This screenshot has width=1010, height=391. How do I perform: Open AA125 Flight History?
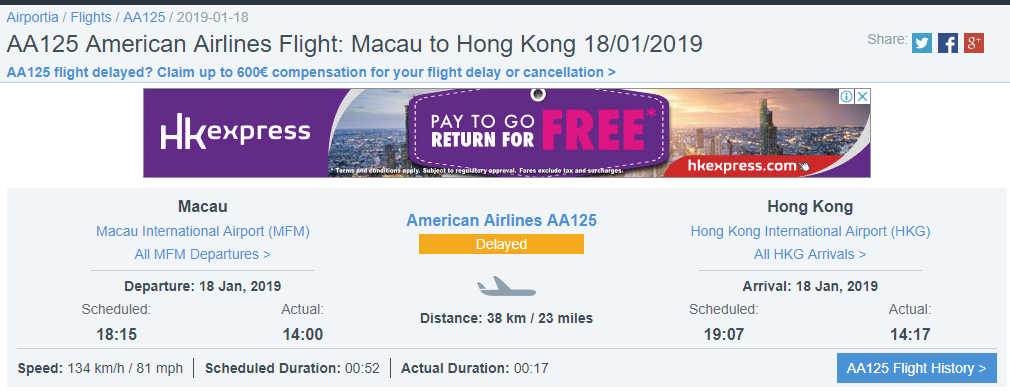916,368
